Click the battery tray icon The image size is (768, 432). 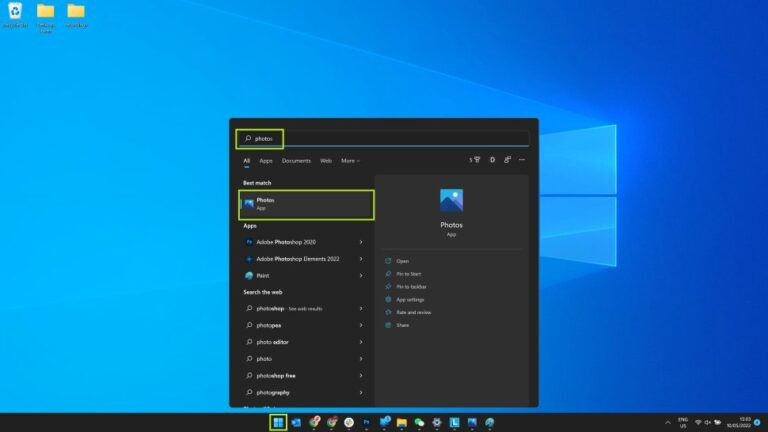coord(718,422)
